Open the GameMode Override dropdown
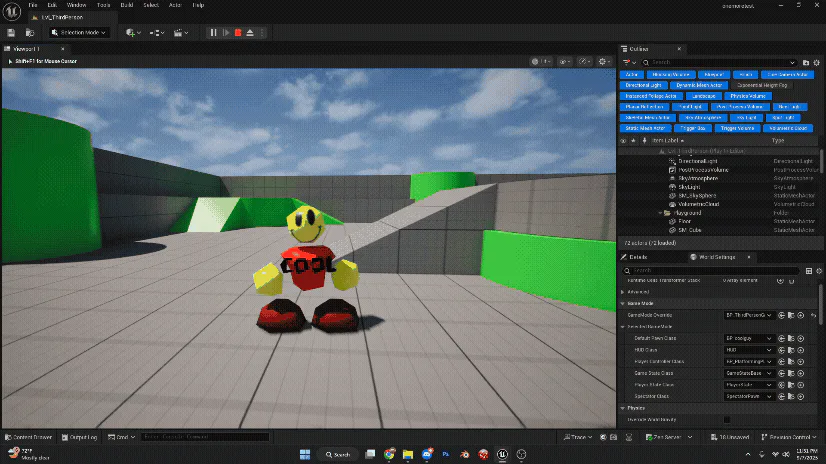This screenshot has width=826, height=464. coord(749,315)
